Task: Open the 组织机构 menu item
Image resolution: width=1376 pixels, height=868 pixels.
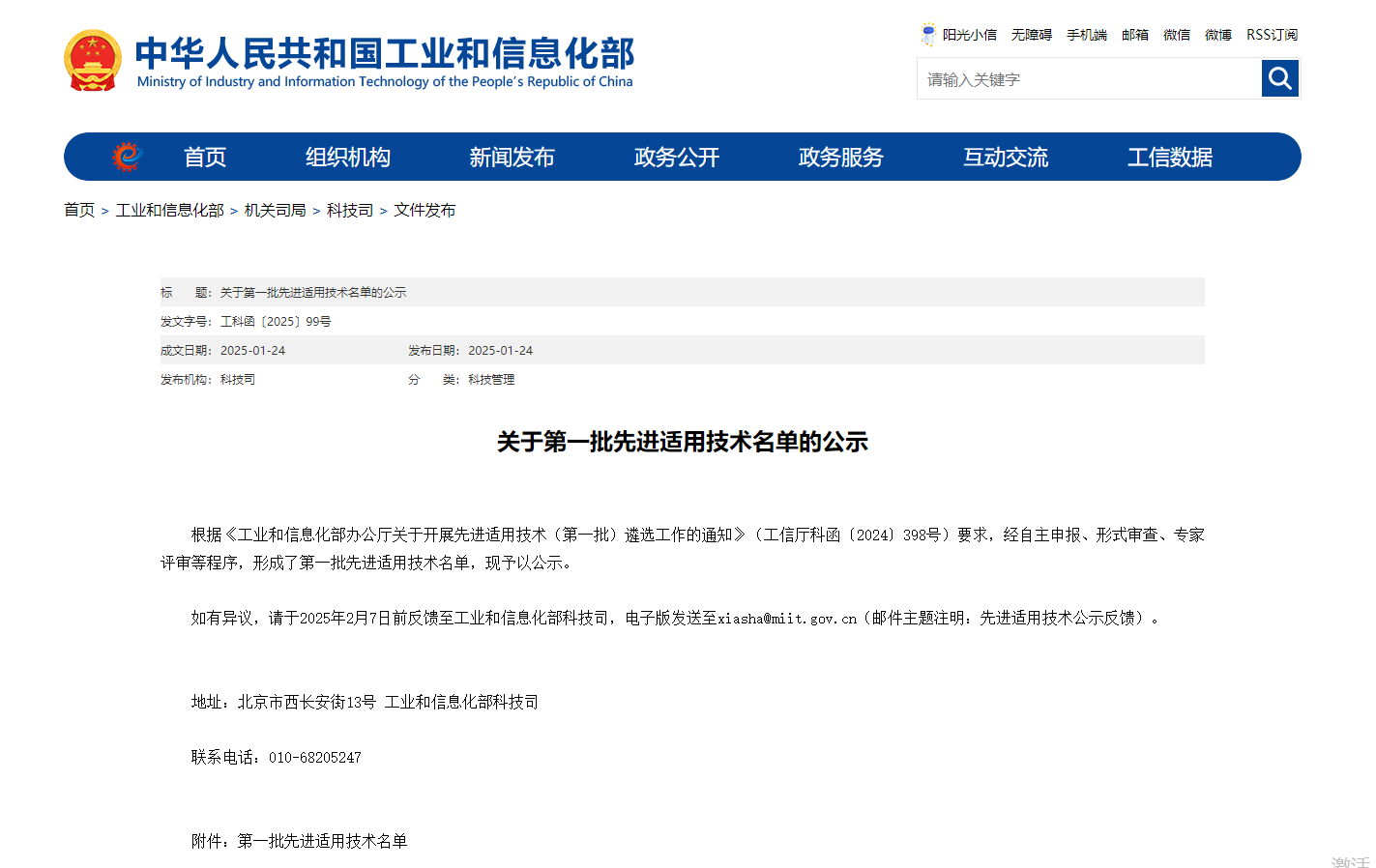Action: pyautogui.click(x=348, y=158)
